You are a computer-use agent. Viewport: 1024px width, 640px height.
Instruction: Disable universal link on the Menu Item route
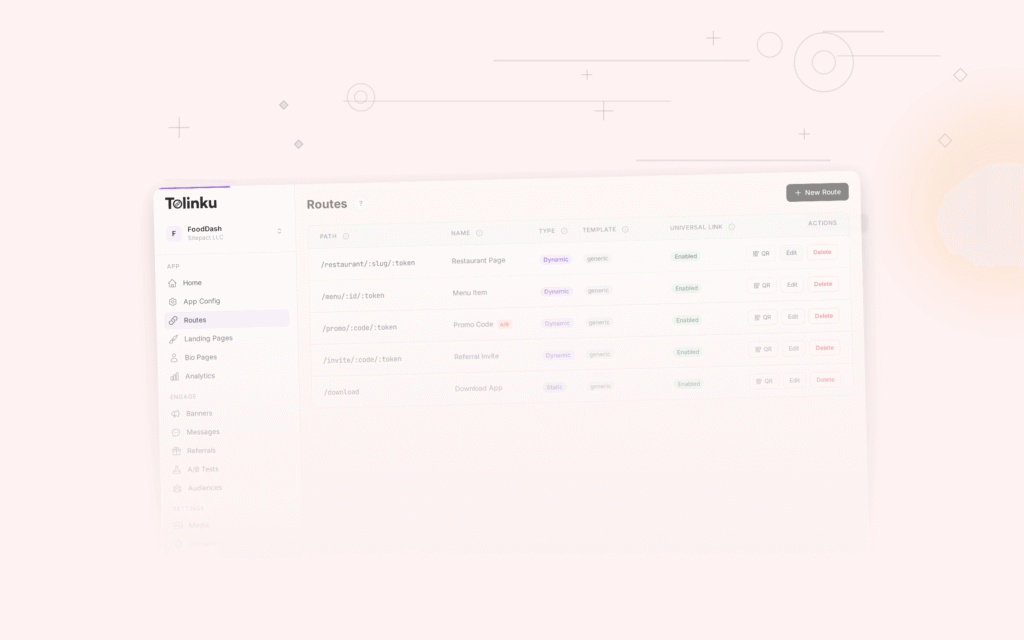[x=686, y=288]
